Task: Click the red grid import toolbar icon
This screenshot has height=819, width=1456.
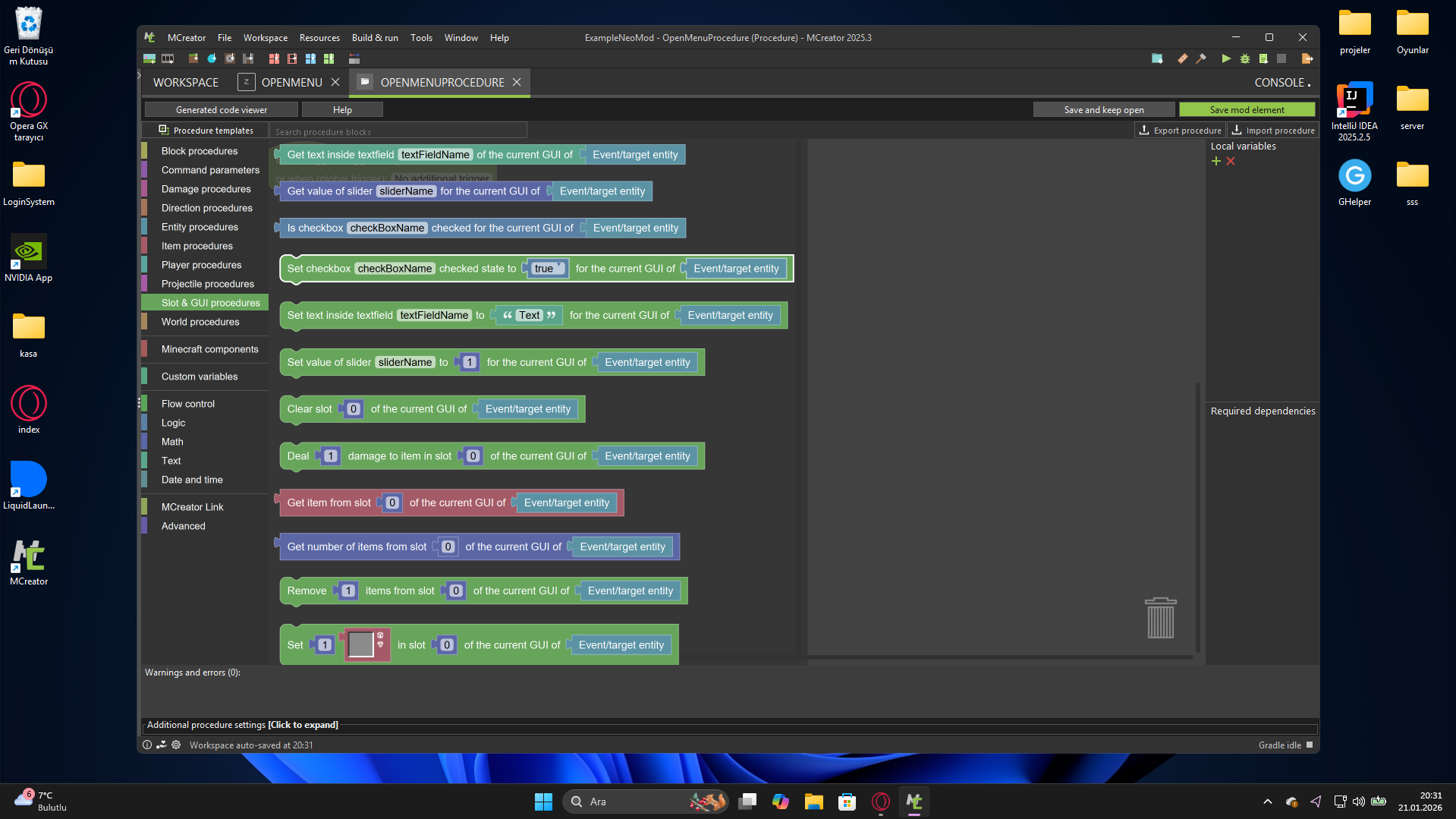Action: [274, 58]
